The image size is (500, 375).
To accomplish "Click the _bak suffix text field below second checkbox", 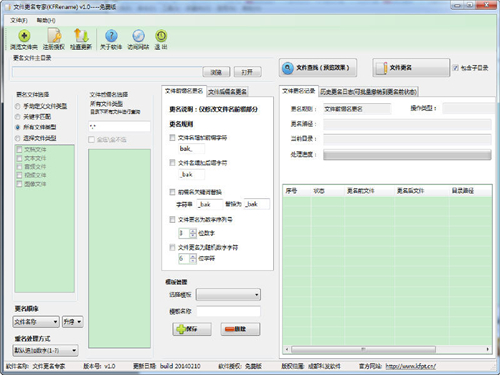I will pyautogui.click(x=192, y=174).
